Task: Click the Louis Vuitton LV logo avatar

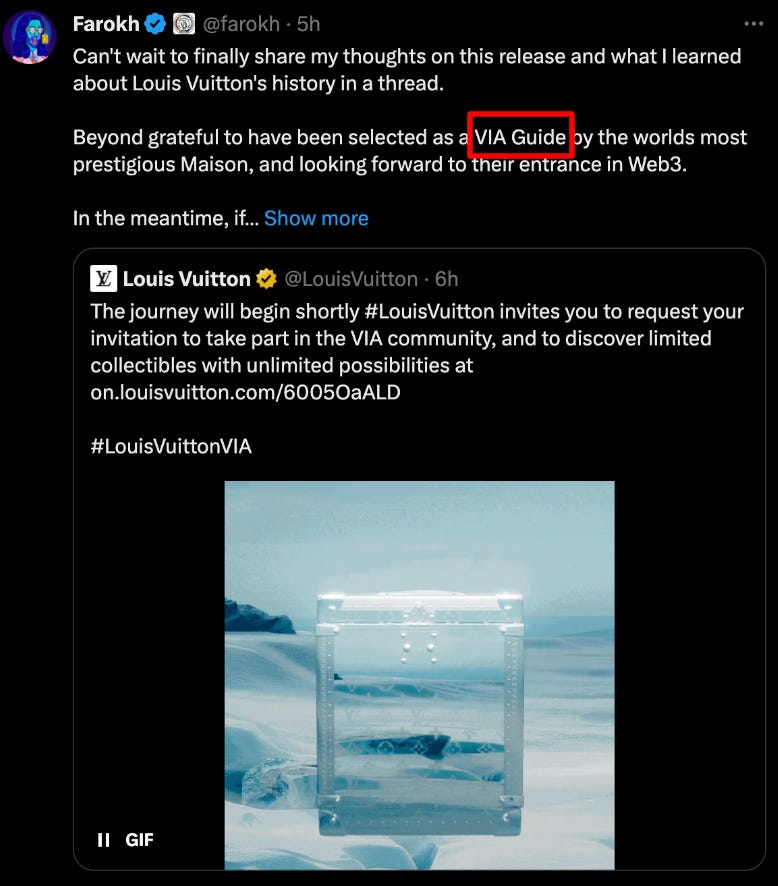Action: tap(103, 279)
